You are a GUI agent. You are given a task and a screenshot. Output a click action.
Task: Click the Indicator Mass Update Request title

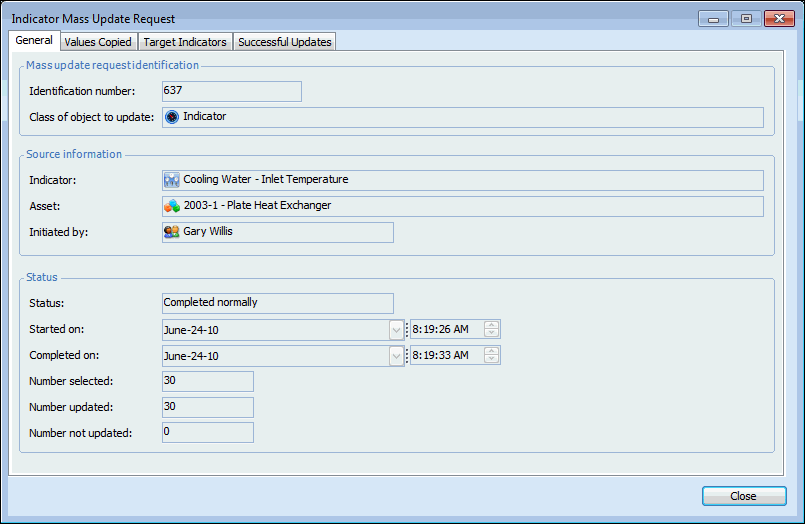click(93, 19)
